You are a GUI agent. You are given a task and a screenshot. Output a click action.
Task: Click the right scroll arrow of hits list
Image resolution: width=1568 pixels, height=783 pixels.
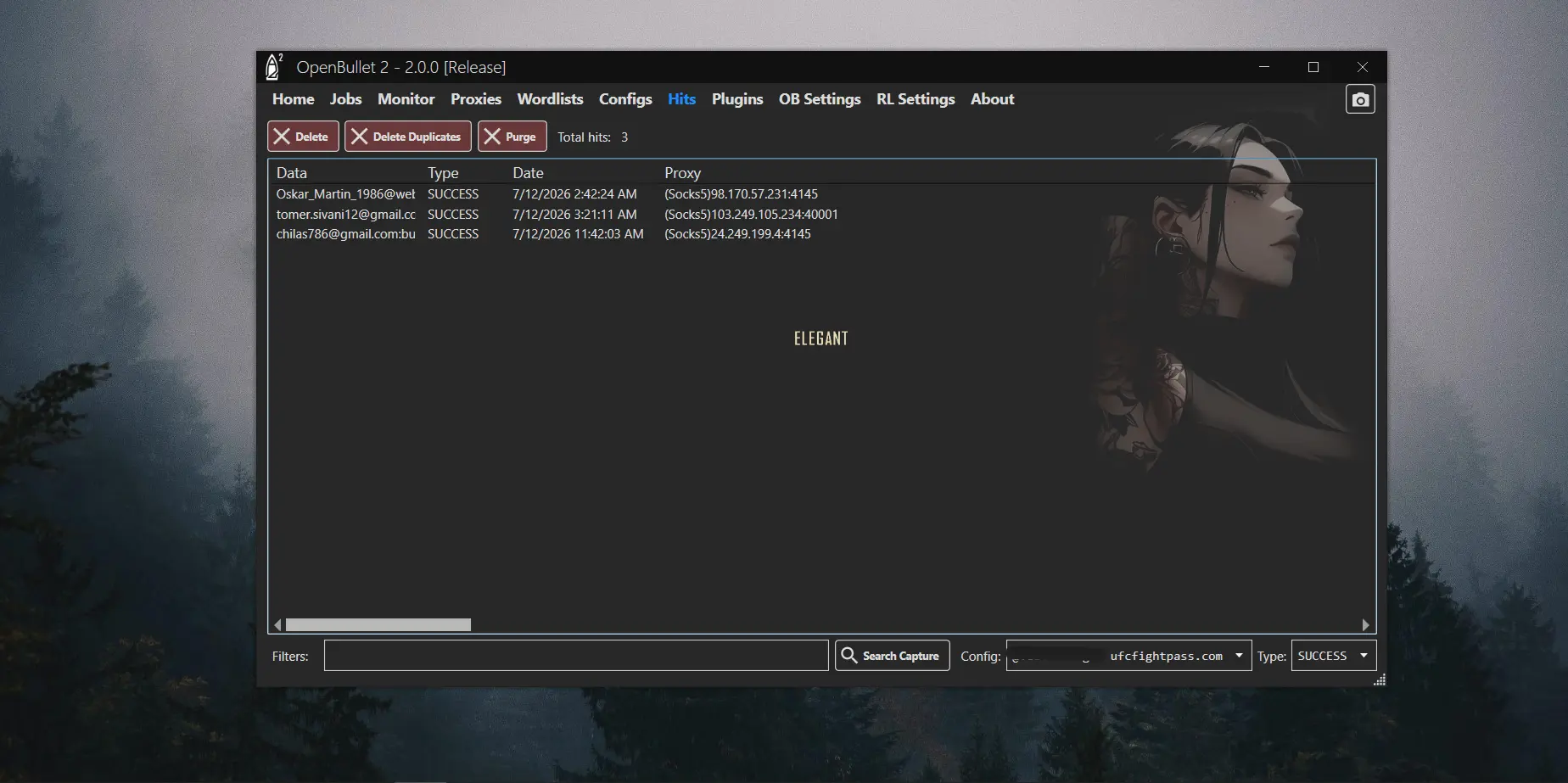click(1365, 624)
